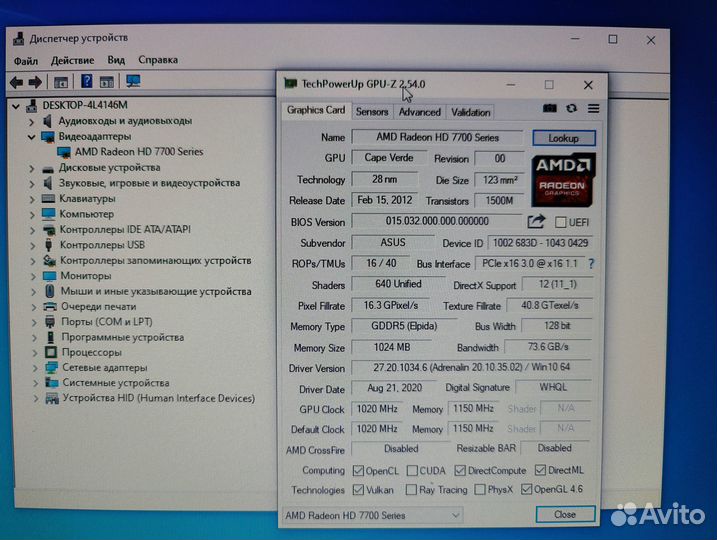The height and width of the screenshot is (540, 717).
Task: Open the Вид menu
Action: 116,60
